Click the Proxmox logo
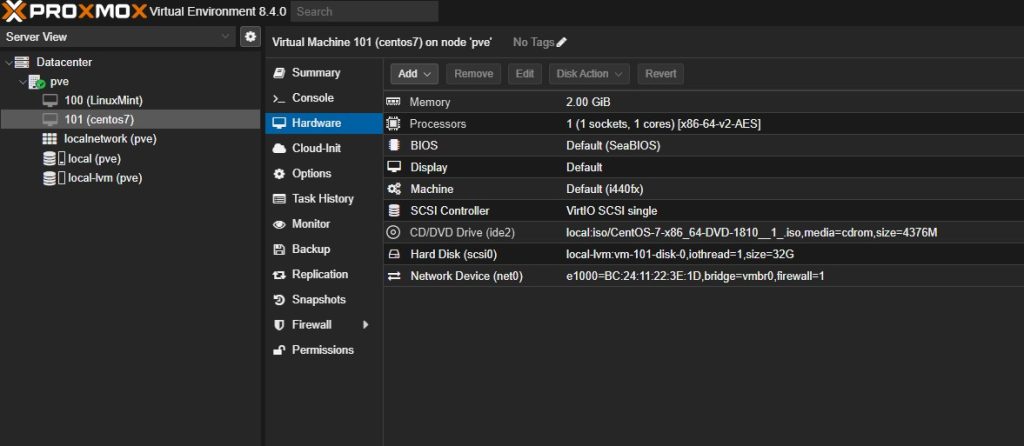 [74, 11]
